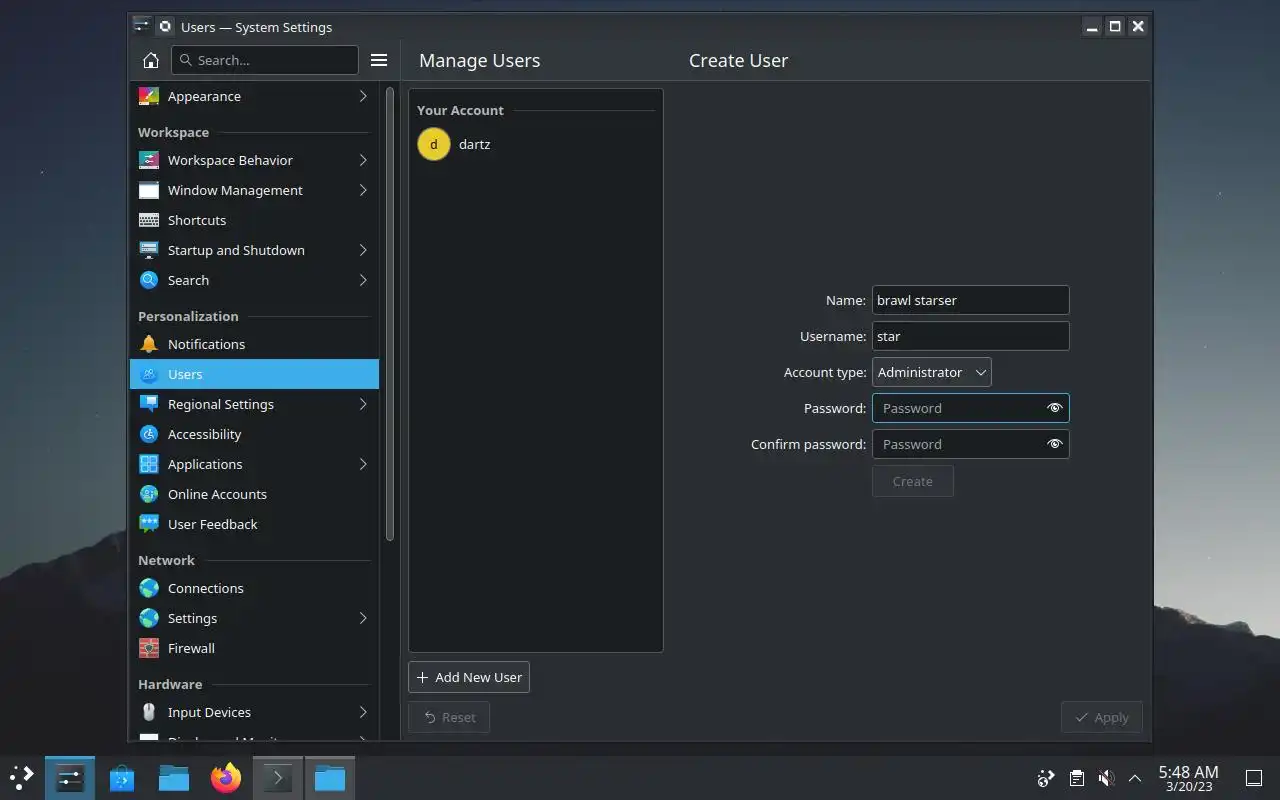Launch Firefox from the taskbar
Image resolution: width=1280 pixels, height=800 pixels.
[226, 778]
